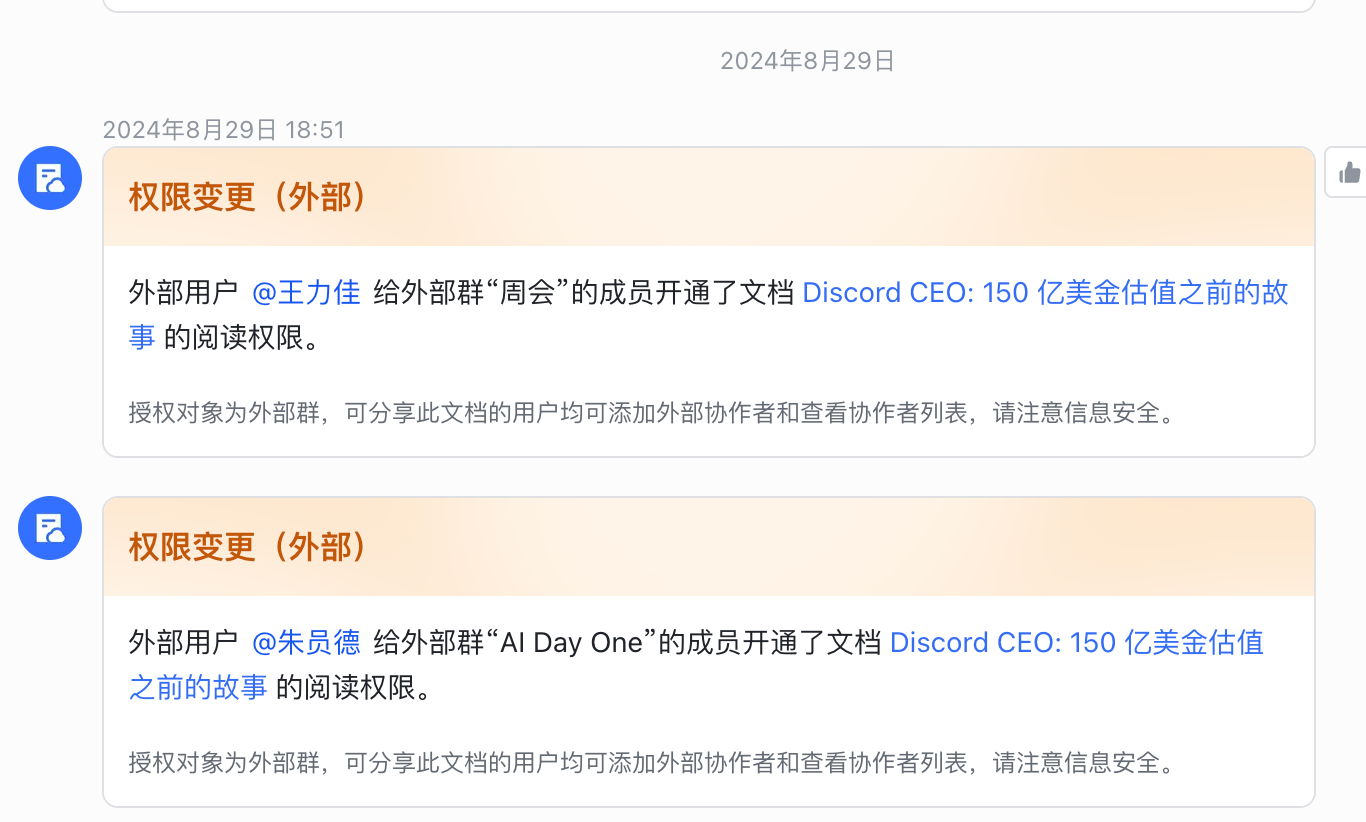Click the centered 2024年8月29日 date separator
Image resolution: width=1366 pixels, height=822 pixels.
click(807, 61)
